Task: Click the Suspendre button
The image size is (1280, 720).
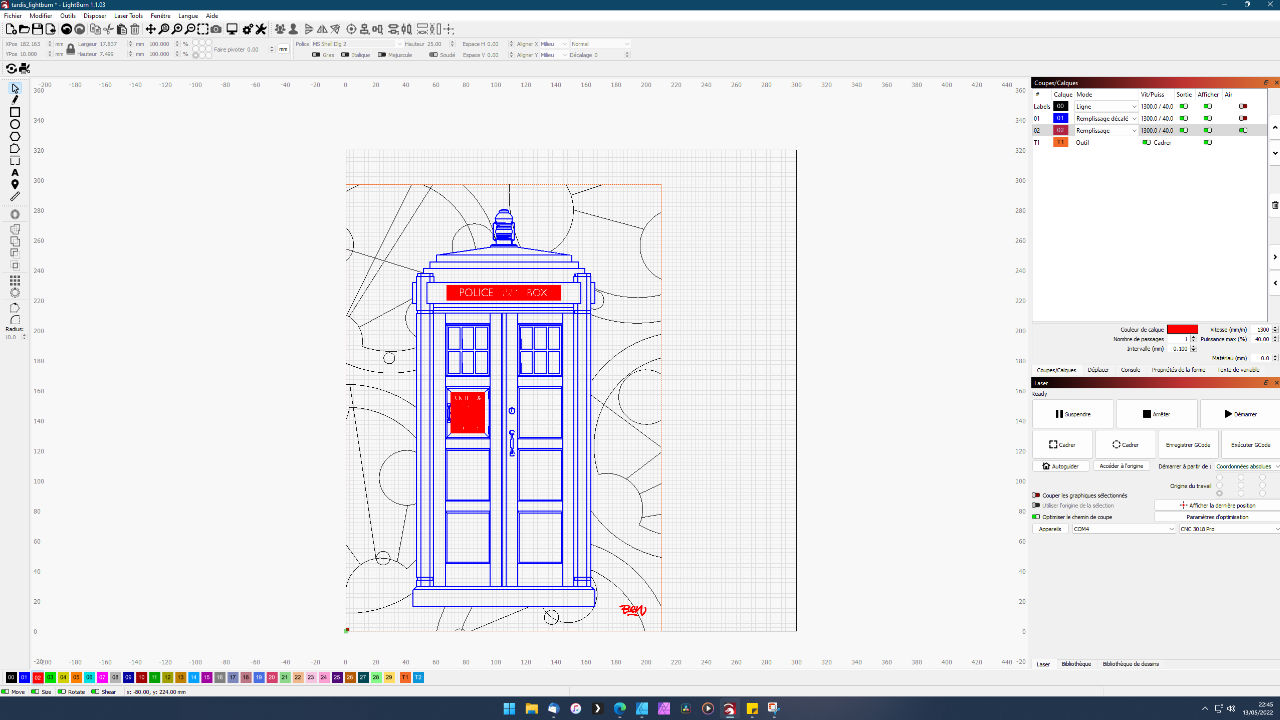Action: [1073, 414]
